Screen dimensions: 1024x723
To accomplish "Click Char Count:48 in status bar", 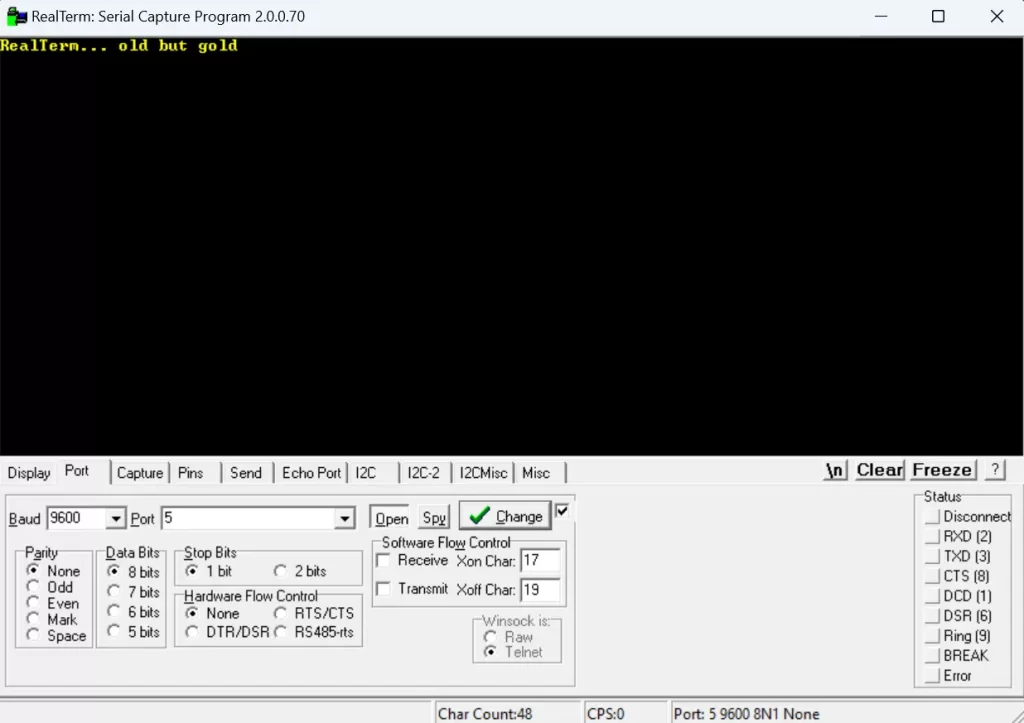I will 485,714.
